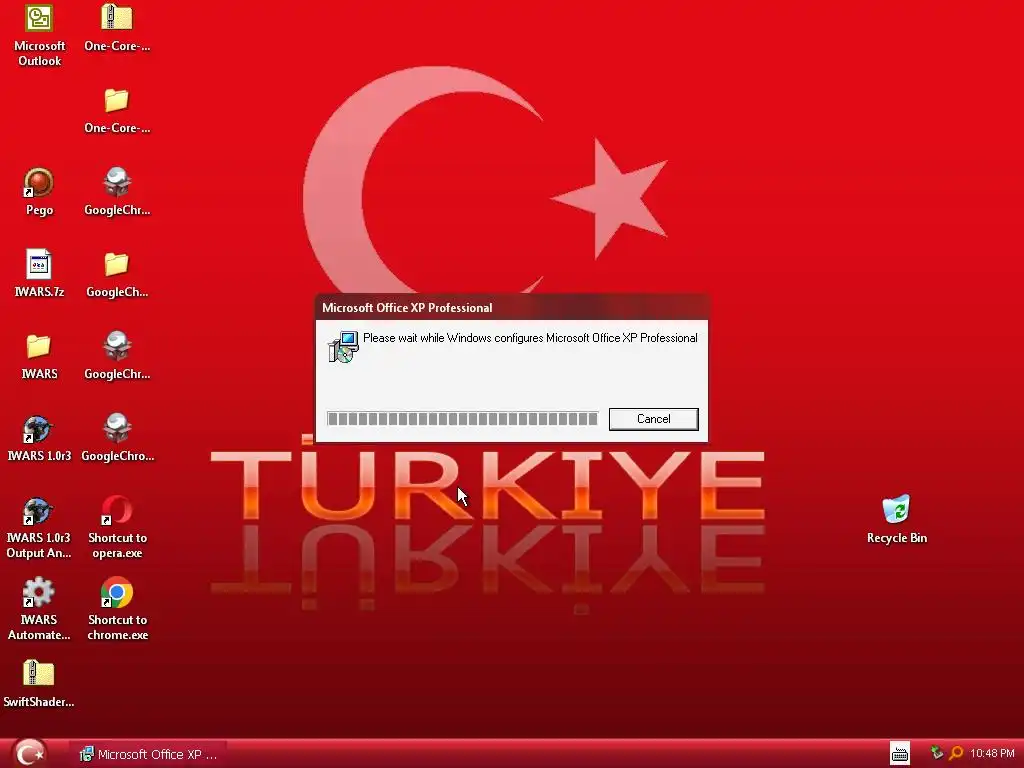Click the 10:48 PM clock
Screen dimensions: 1024x768
[x=992, y=753]
